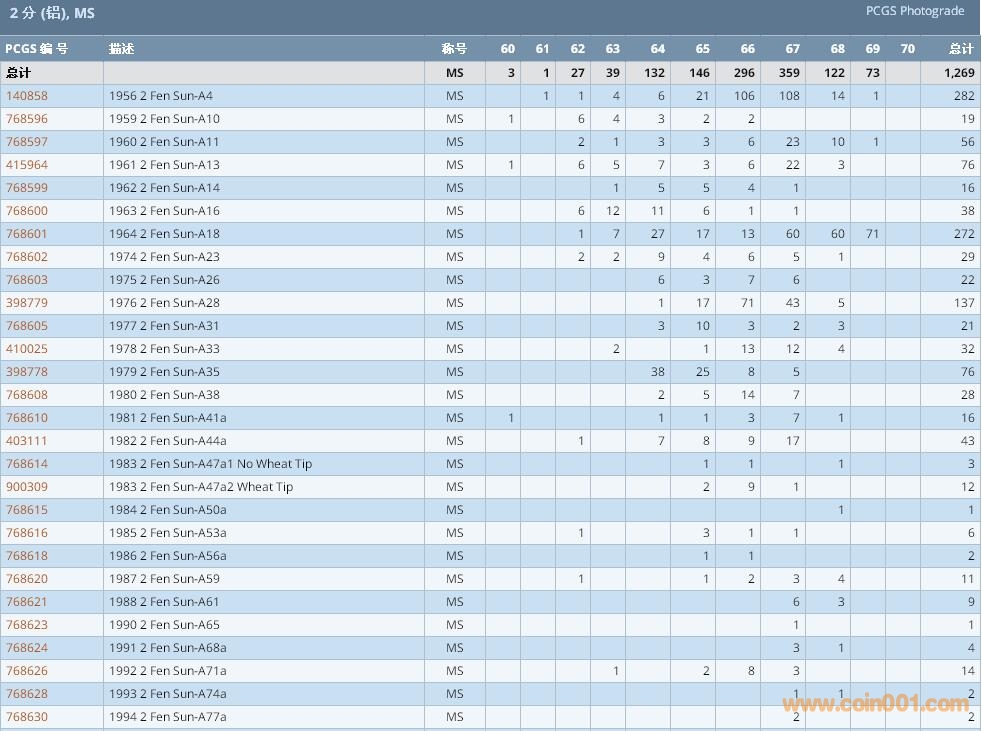Click the 描述 column header
The image size is (982, 731).
(121, 49)
